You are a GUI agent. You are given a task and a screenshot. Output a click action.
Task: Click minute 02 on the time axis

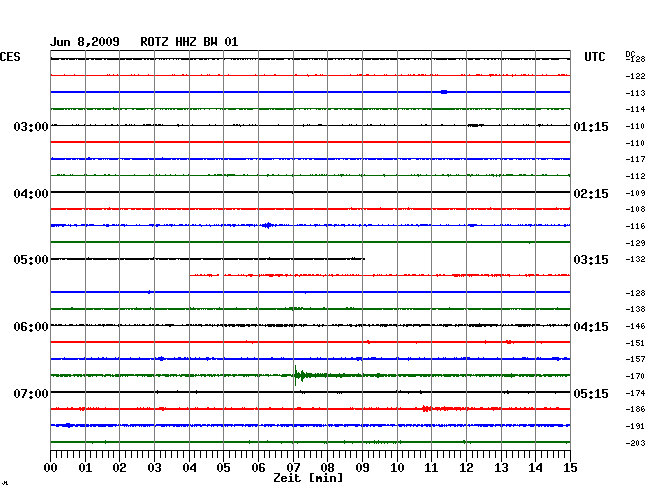tap(119, 468)
